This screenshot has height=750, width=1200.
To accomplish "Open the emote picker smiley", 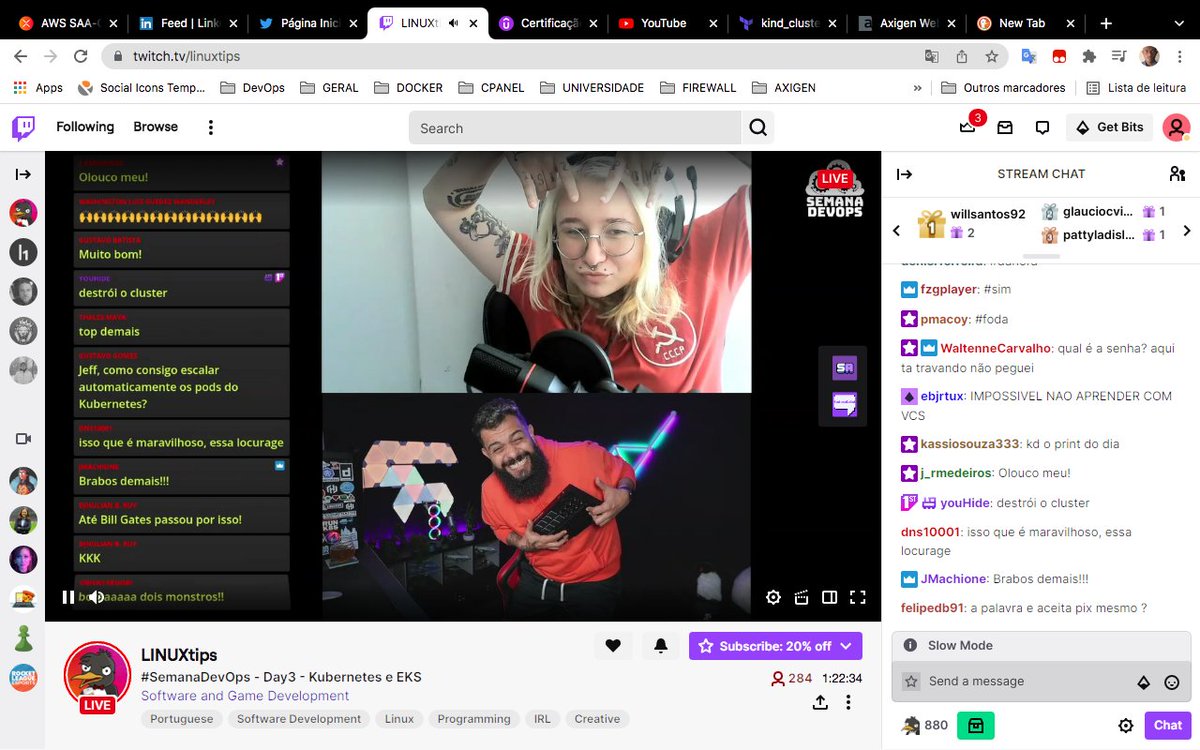I will pos(1172,682).
